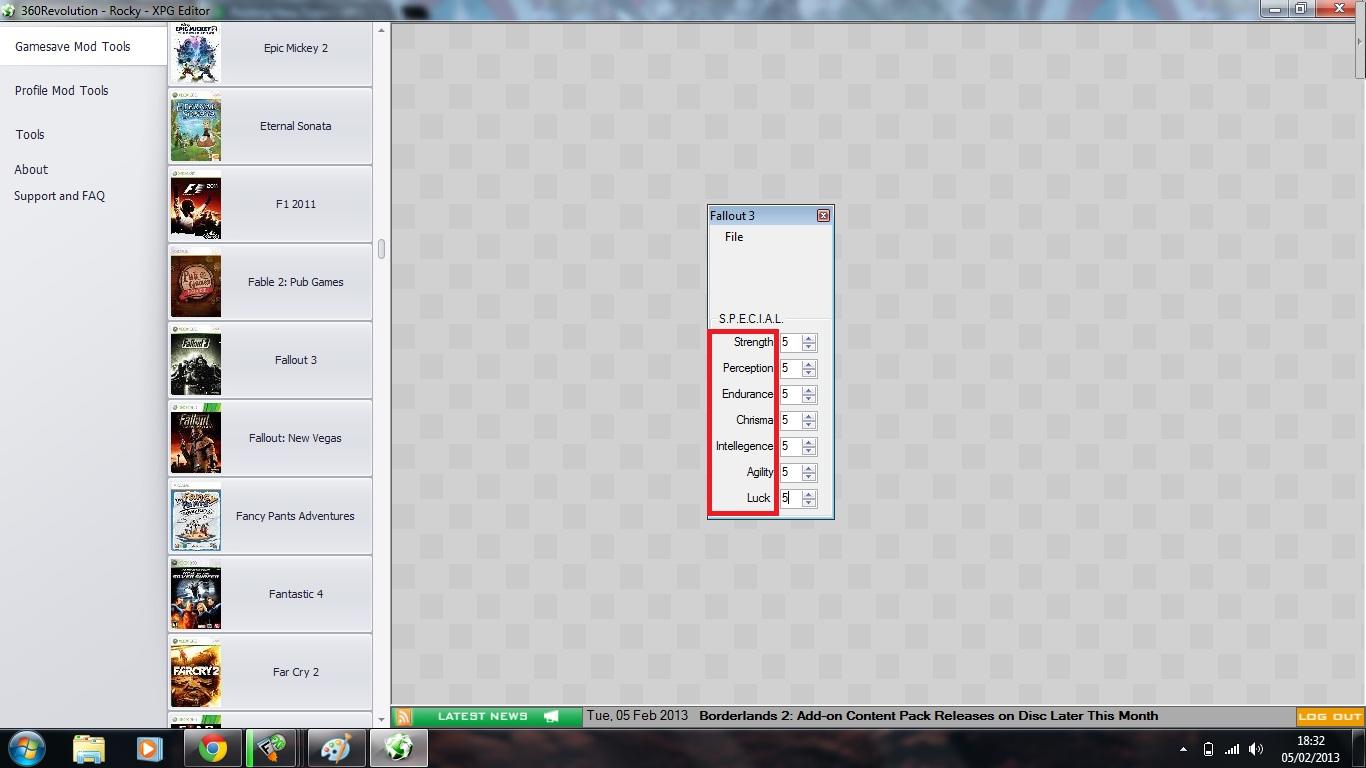Screen dimensions: 1366x768
Task: Open the RSS feed icon beside Latest News
Action: (x=403, y=717)
